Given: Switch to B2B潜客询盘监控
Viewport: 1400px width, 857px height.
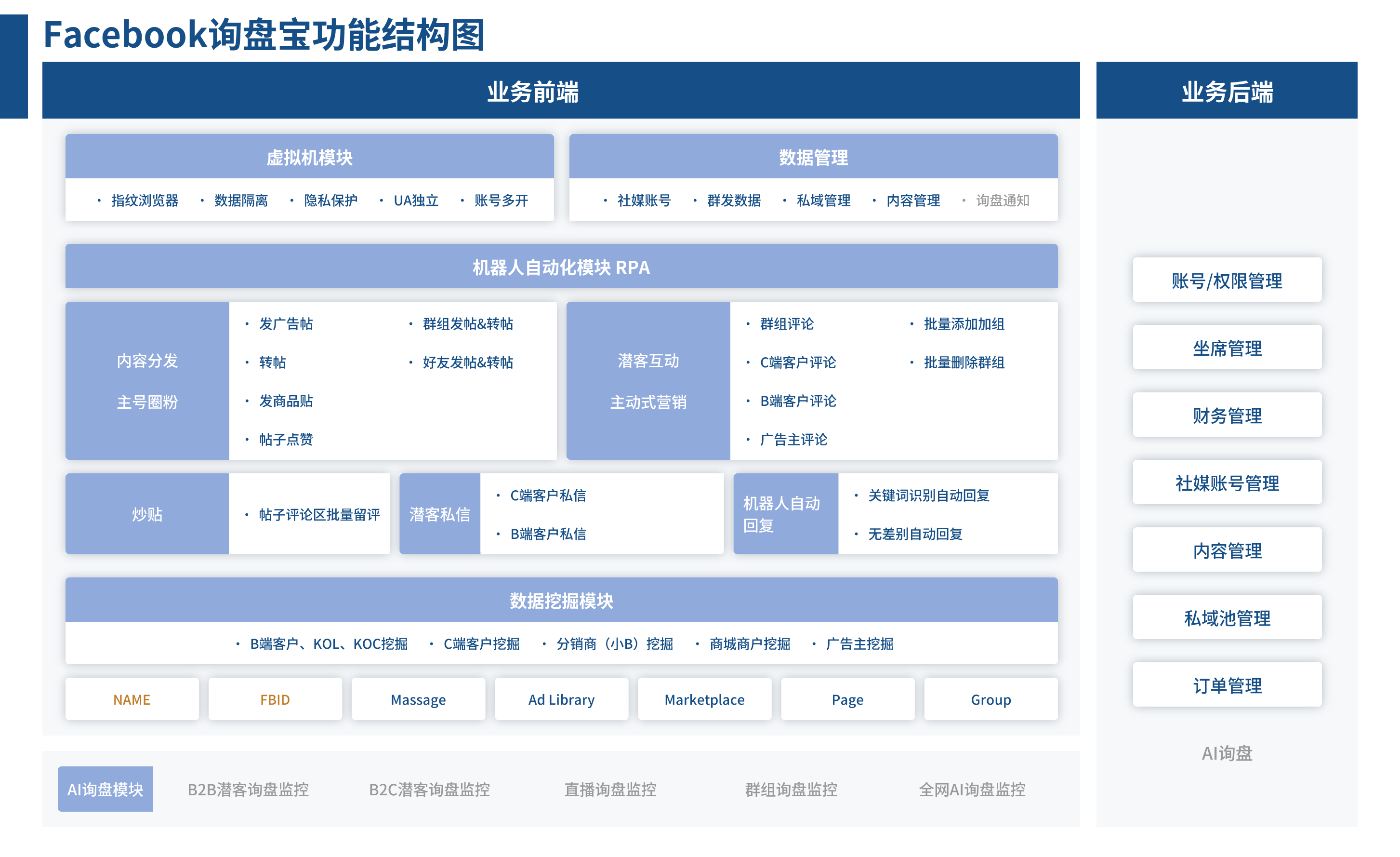Looking at the screenshot, I should click(x=248, y=790).
